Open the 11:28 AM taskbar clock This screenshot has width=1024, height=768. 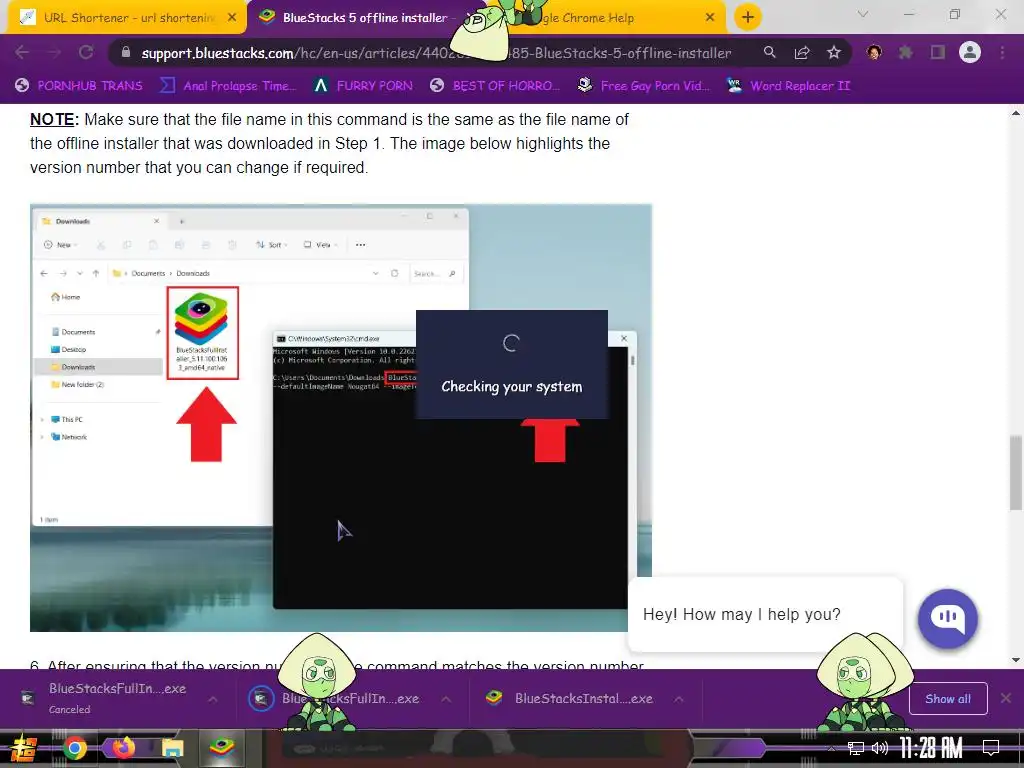931,748
